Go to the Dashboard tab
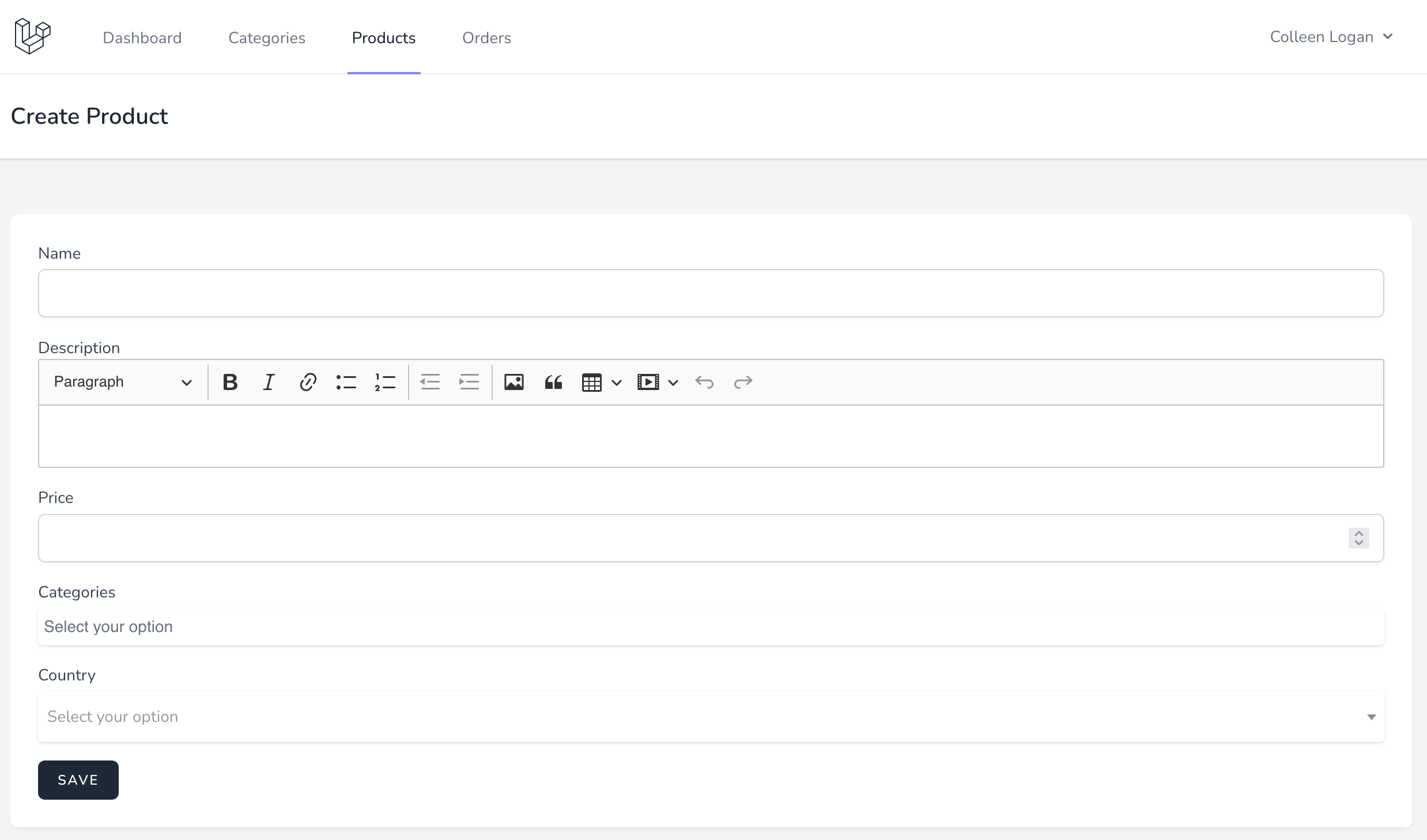1427x840 pixels. [x=142, y=38]
